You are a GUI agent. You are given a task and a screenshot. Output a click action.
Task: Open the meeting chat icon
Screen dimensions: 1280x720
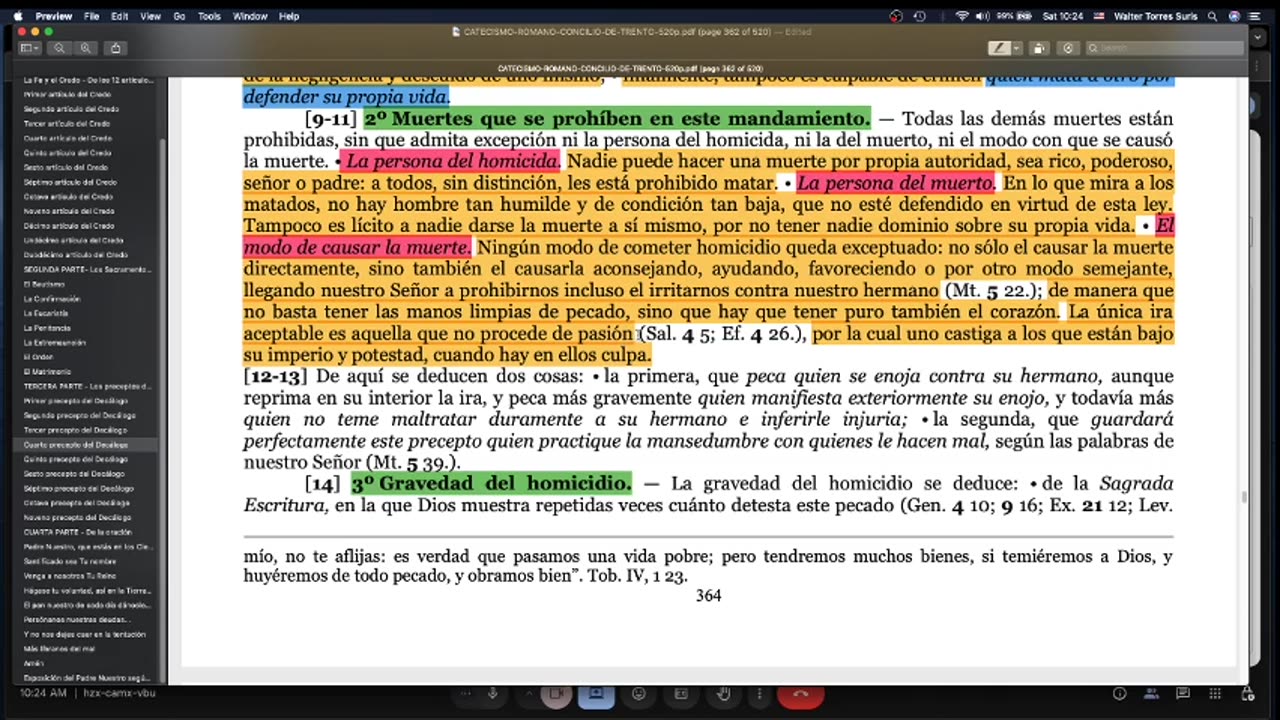coord(1183,694)
